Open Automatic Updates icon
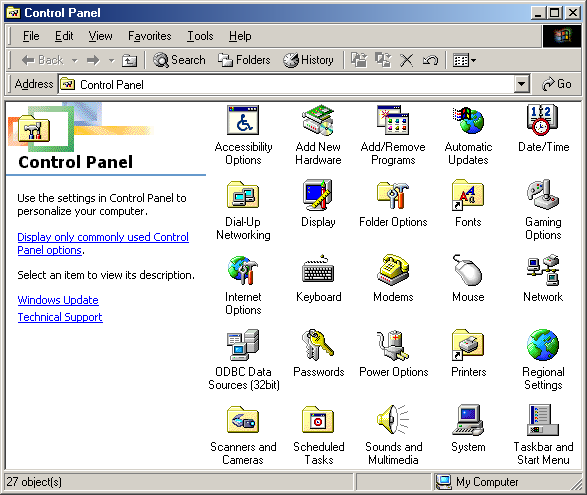The height and width of the screenshot is (495, 587). click(x=468, y=120)
